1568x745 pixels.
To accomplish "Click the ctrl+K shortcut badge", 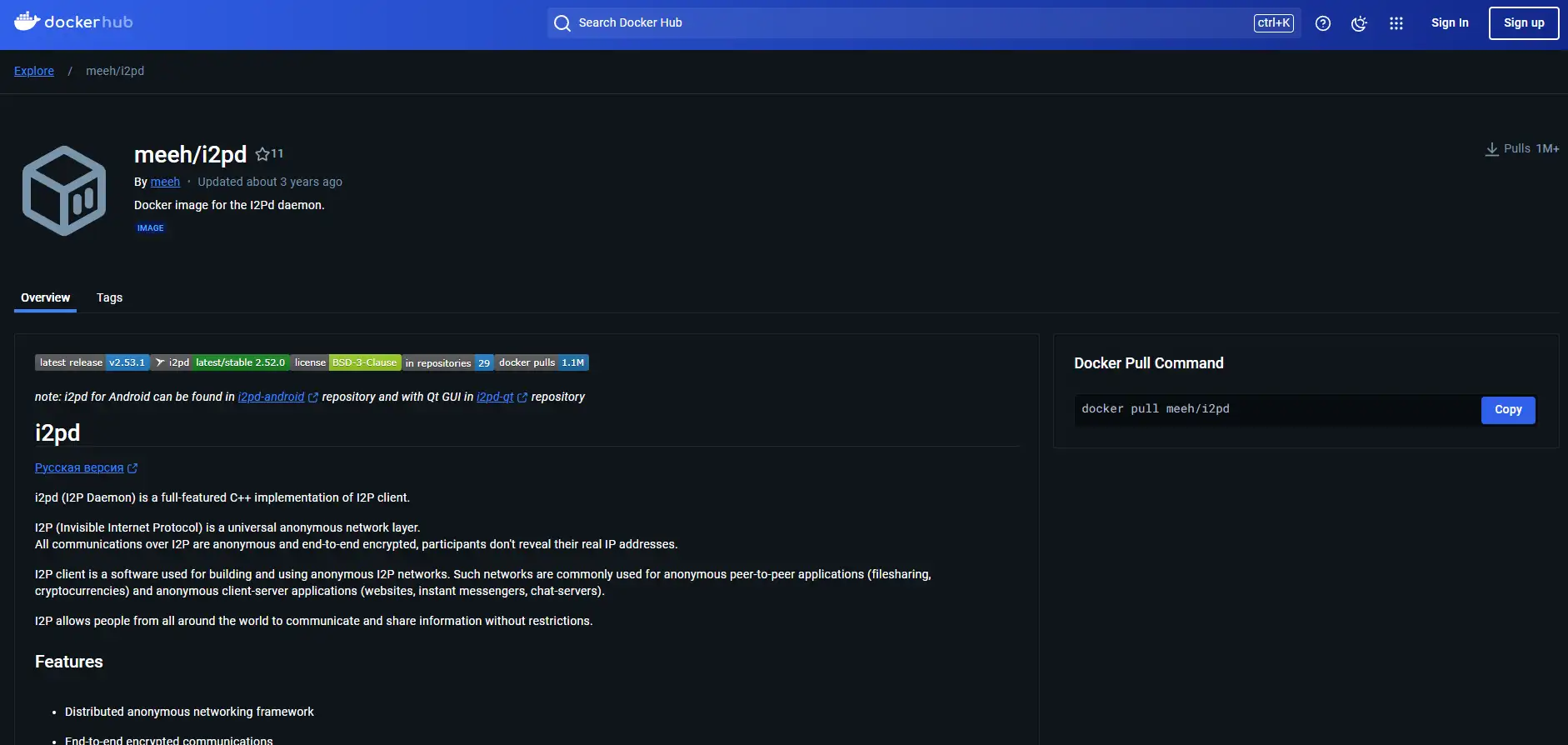I will (1274, 23).
